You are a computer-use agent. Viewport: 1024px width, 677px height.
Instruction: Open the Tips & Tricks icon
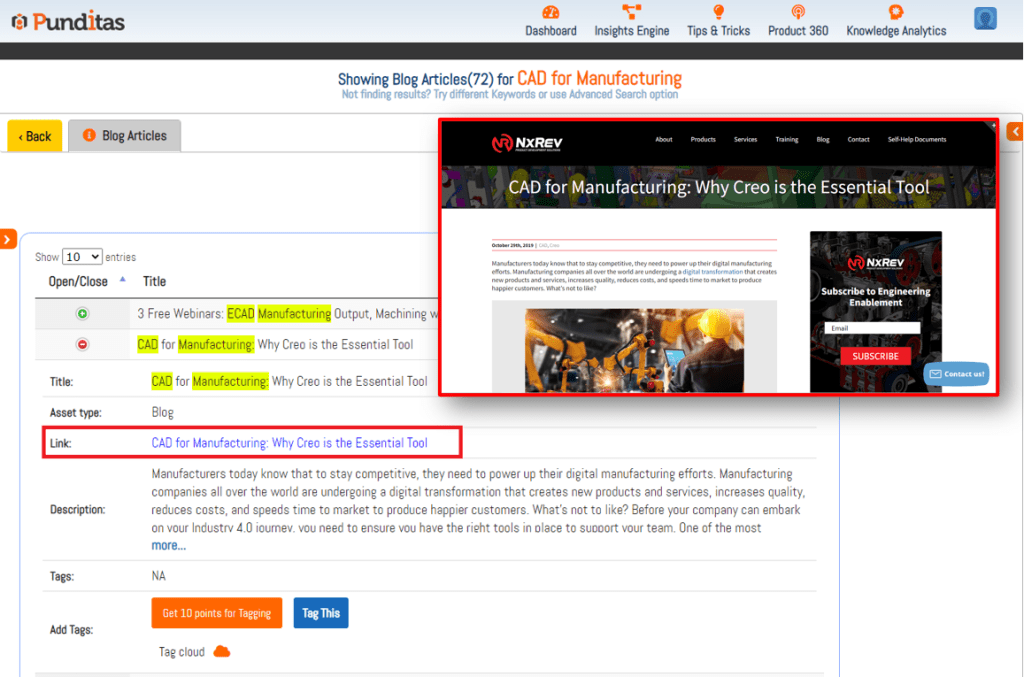click(x=718, y=12)
